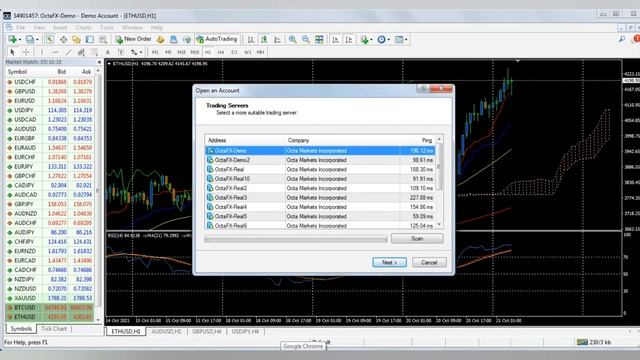The image size is (640, 360).
Task: Switch to M1 timeframe
Action: [x=155, y=52]
